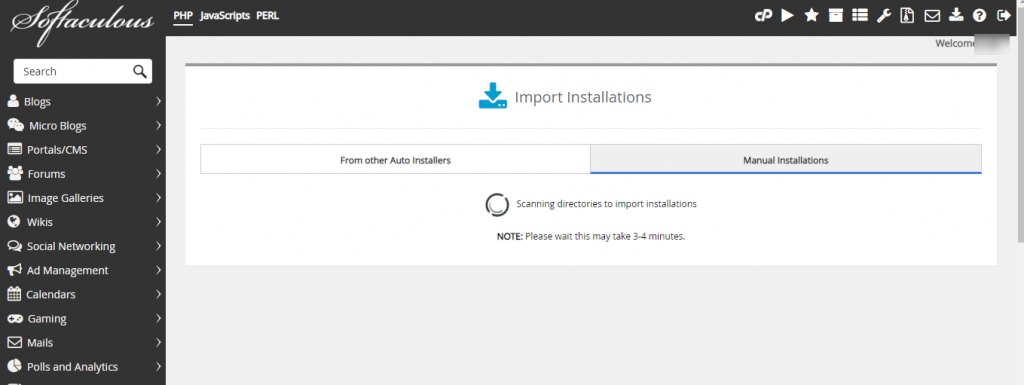Open email settings envelope icon
The width and height of the screenshot is (1024, 385).
932,16
